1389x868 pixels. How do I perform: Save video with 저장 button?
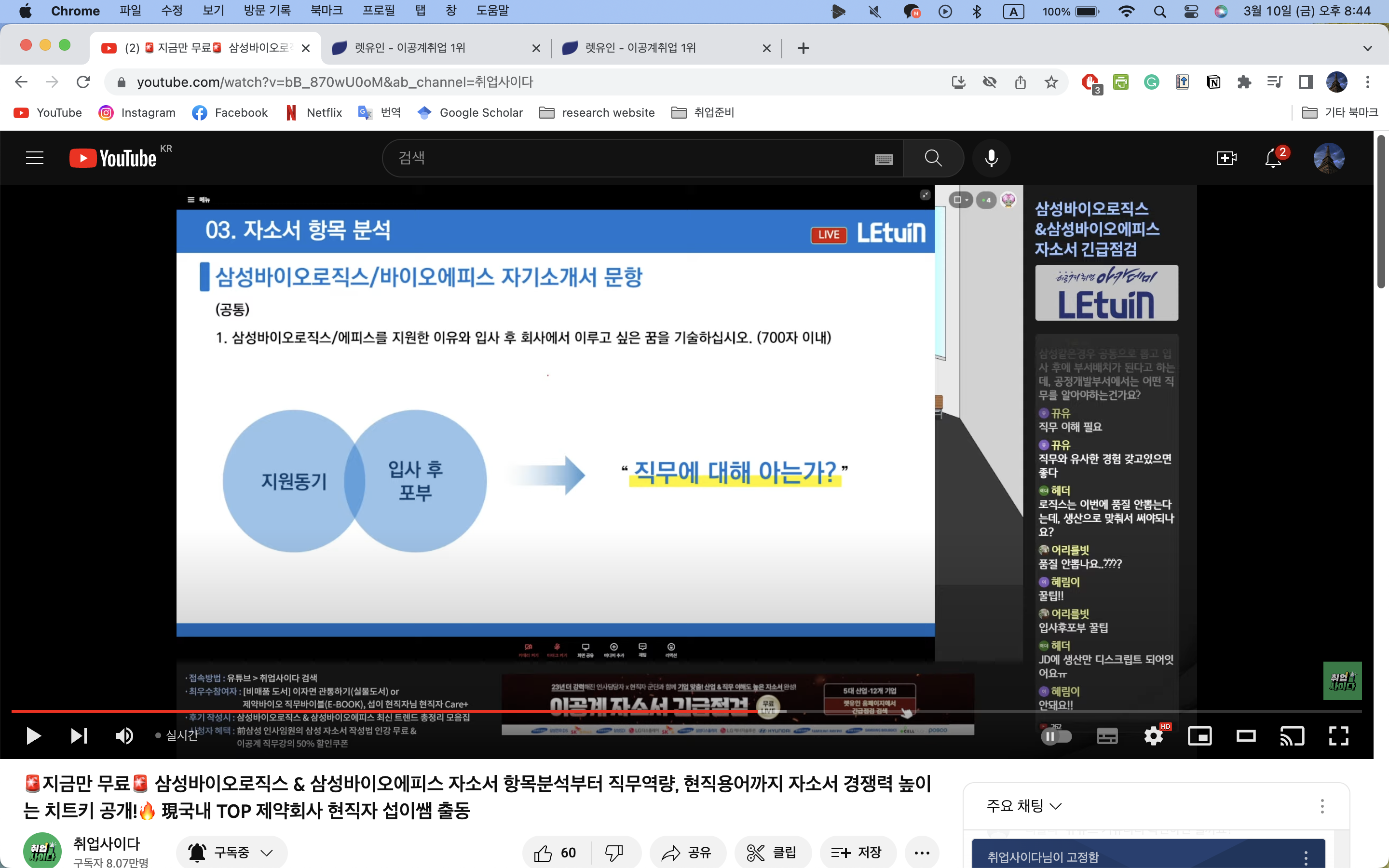pyautogui.click(x=857, y=853)
